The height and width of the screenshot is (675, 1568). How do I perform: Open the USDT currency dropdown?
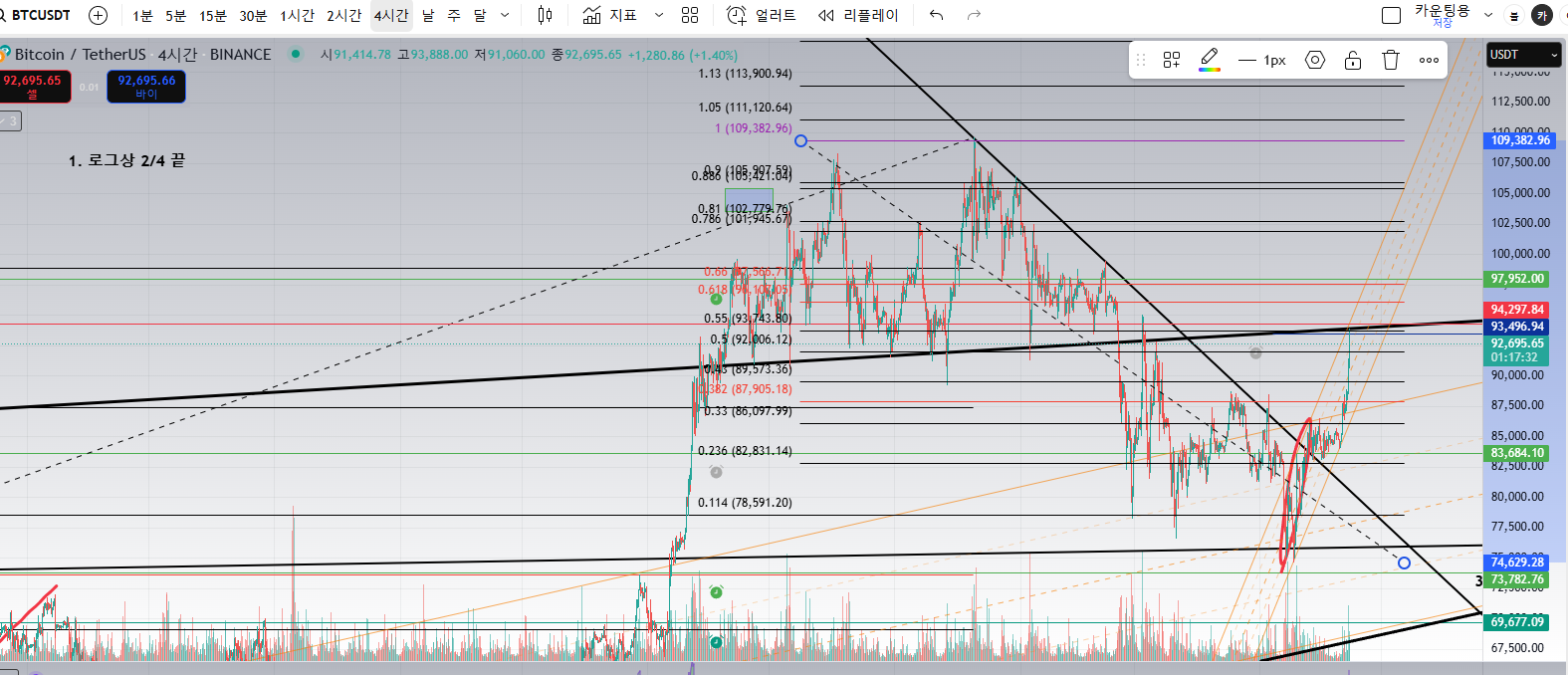(1523, 55)
